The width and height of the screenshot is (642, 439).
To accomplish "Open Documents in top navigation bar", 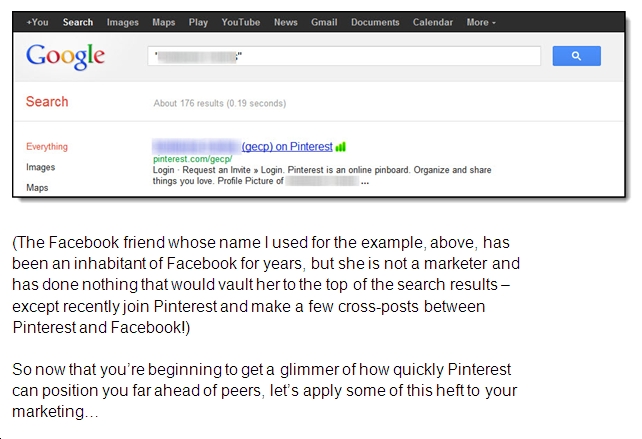I will [x=375, y=22].
